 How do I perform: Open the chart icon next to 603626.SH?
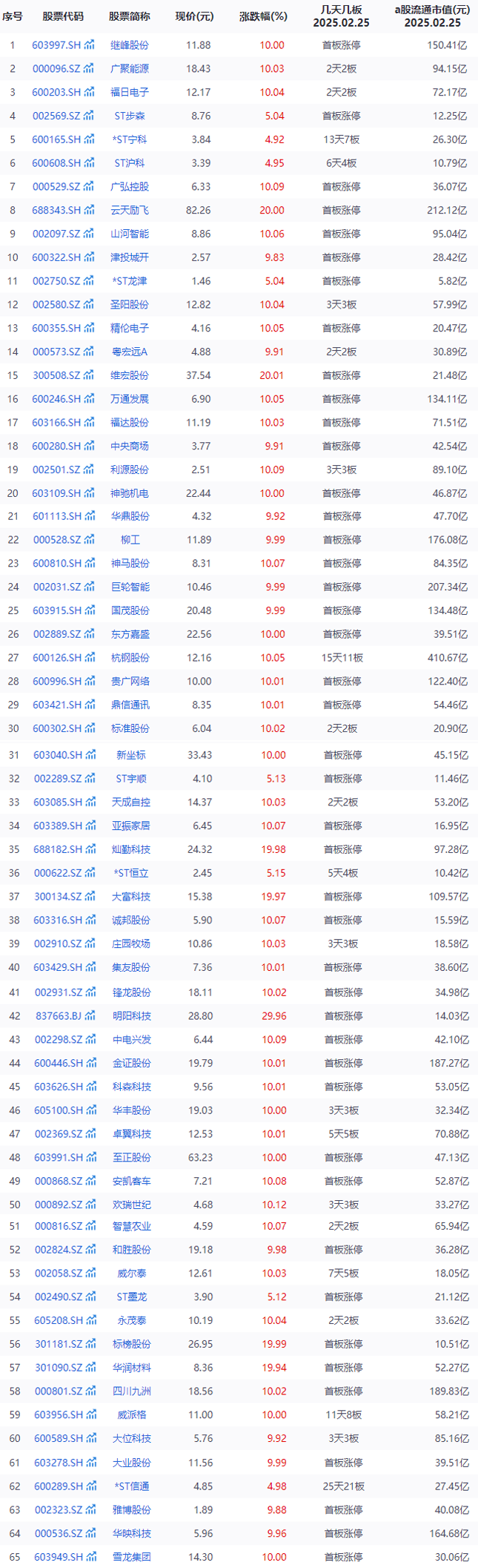[x=91, y=1087]
